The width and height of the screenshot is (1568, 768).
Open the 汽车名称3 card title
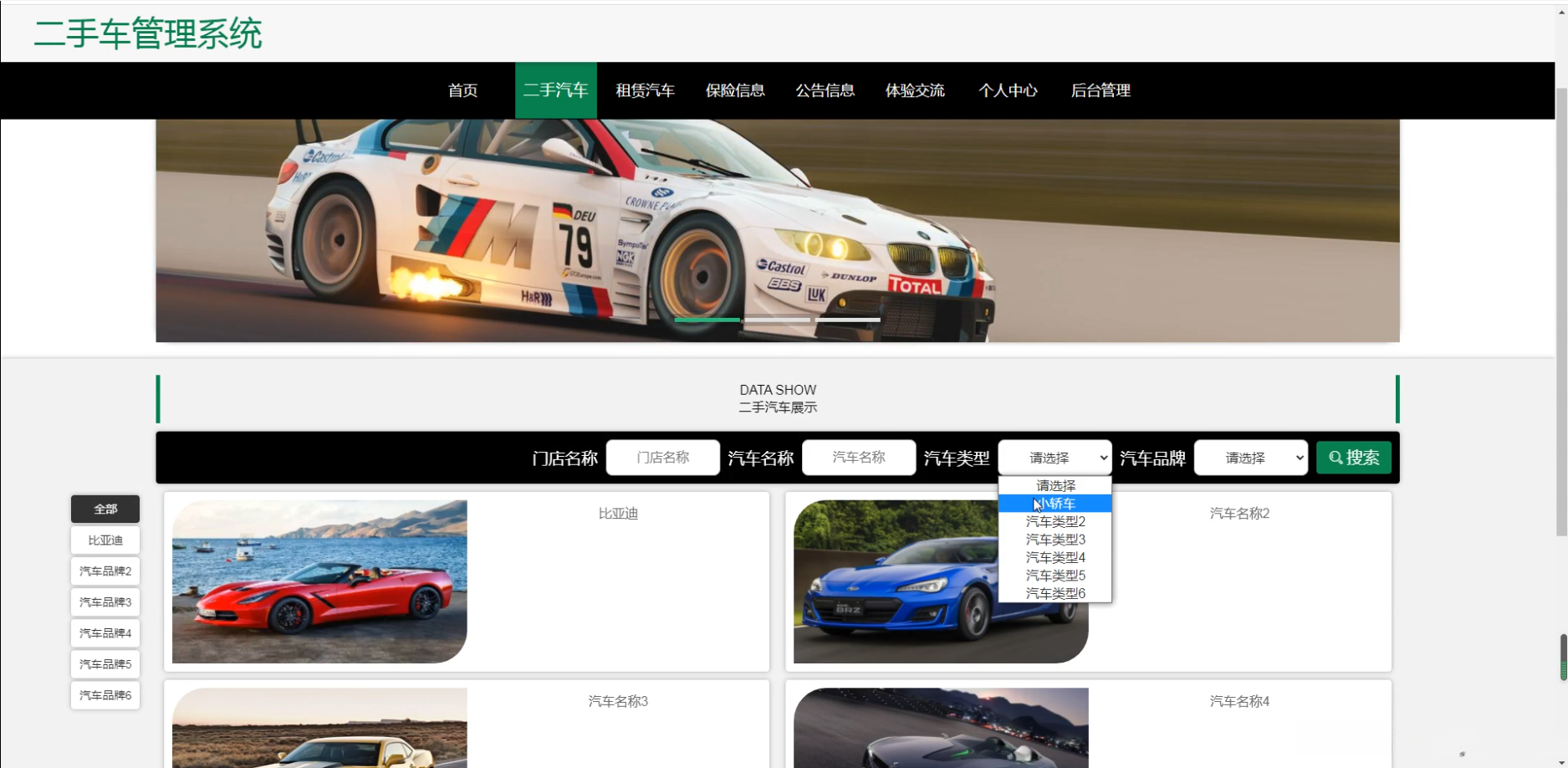pyautogui.click(x=618, y=701)
